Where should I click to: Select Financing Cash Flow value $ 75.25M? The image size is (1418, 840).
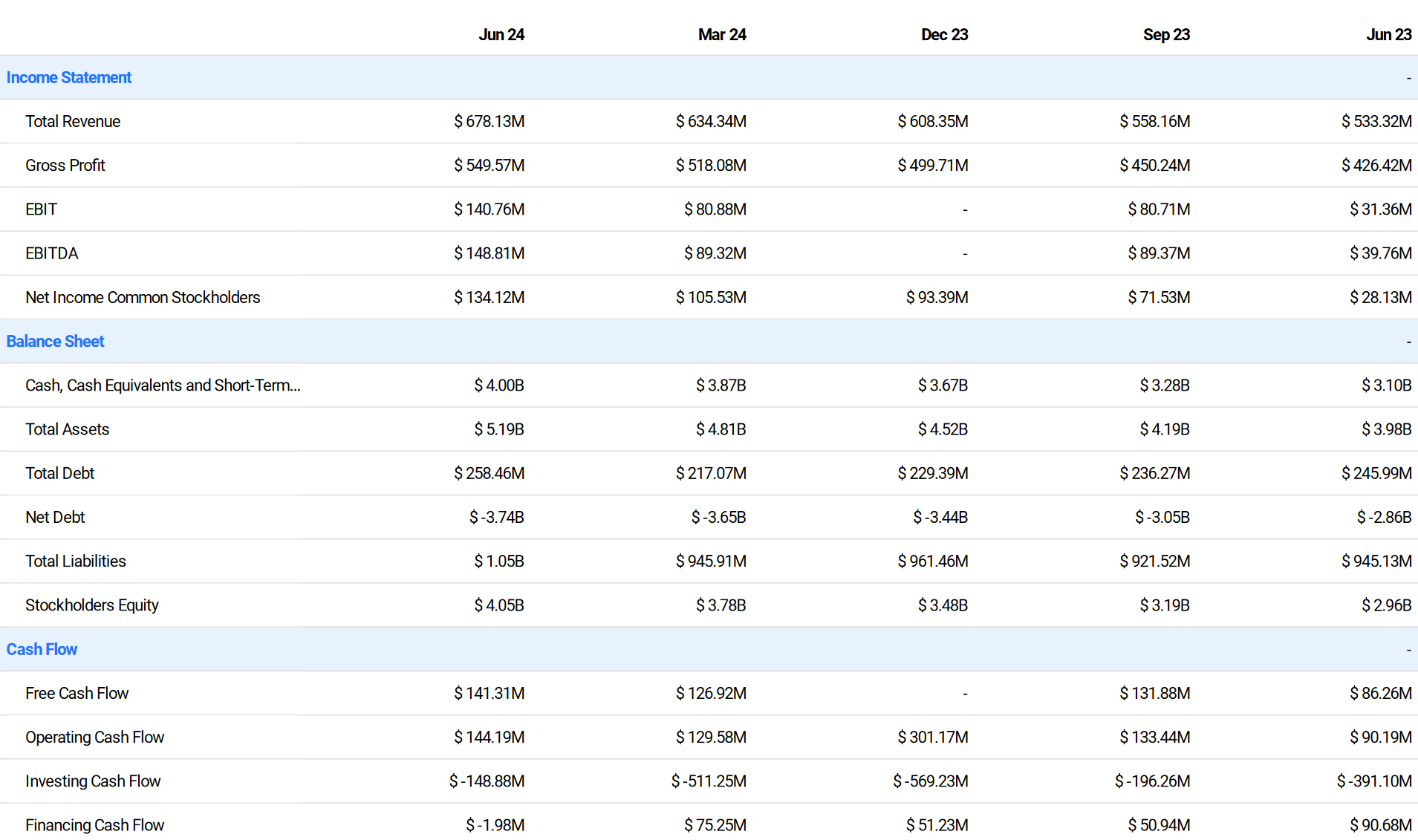click(x=715, y=824)
